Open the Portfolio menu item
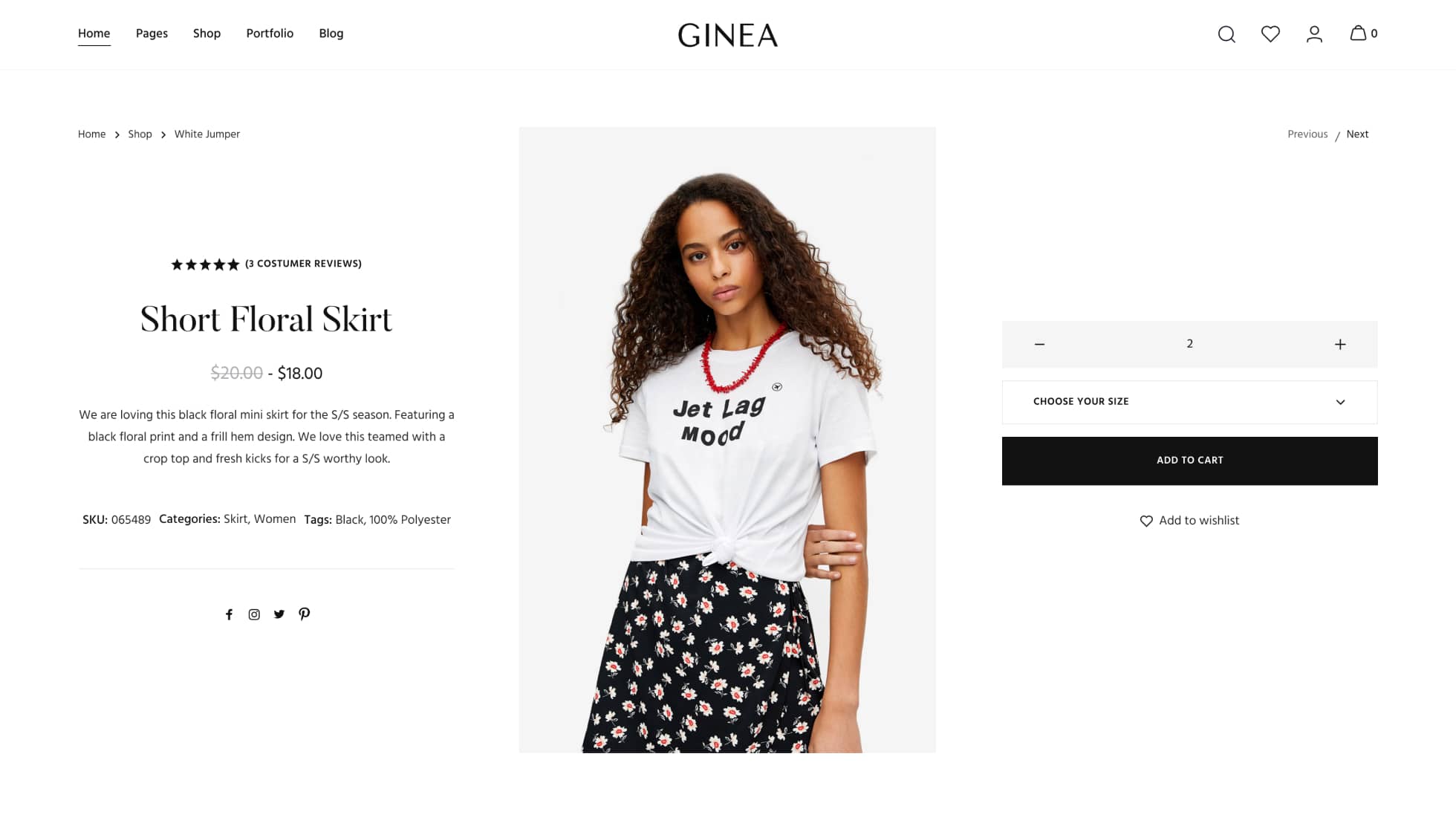This screenshot has height=832, width=1456. (x=270, y=33)
